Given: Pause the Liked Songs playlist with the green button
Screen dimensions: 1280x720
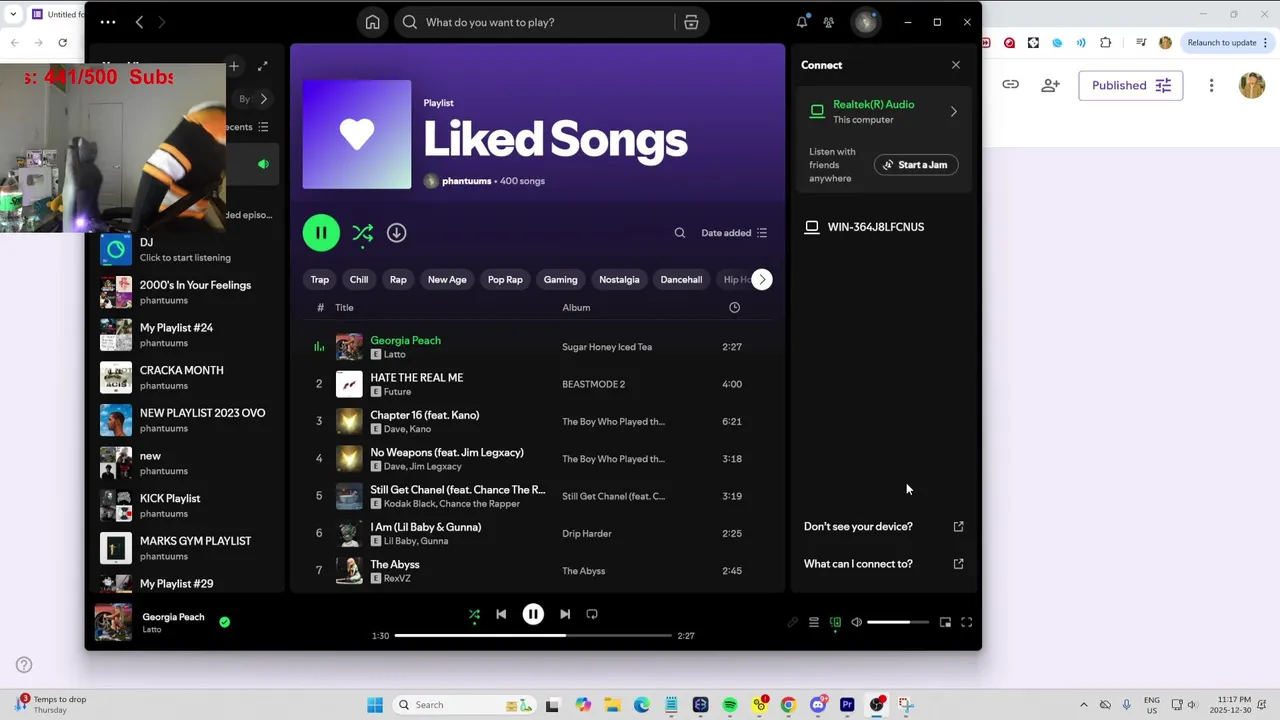Looking at the screenshot, I should [321, 233].
